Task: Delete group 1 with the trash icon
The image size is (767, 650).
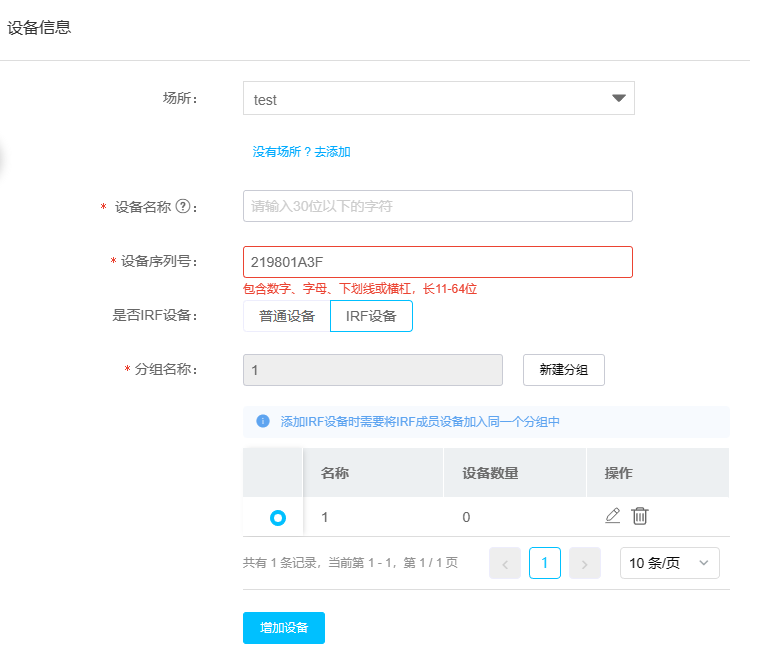Action: [x=640, y=516]
